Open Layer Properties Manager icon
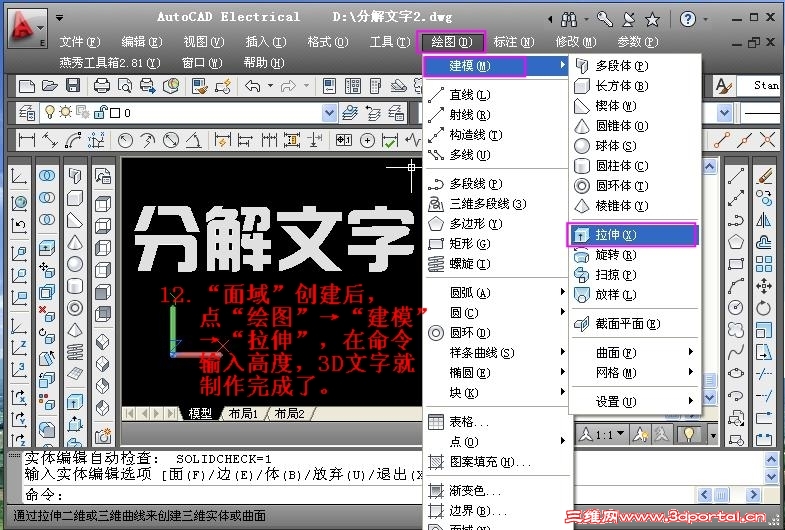The height and width of the screenshot is (530, 785). 27,113
